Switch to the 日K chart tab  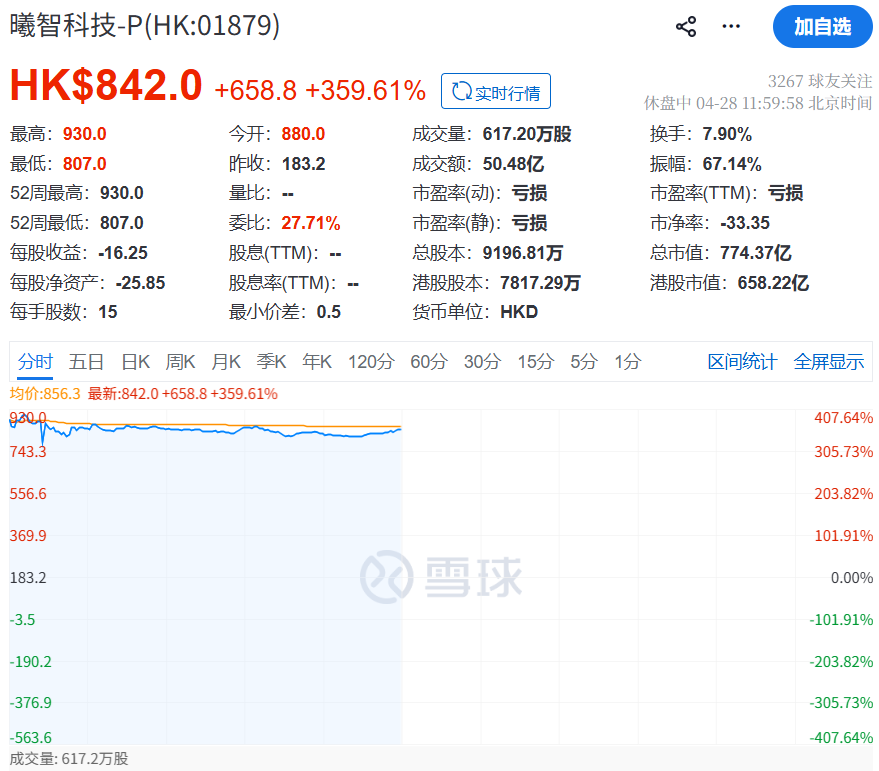point(136,362)
